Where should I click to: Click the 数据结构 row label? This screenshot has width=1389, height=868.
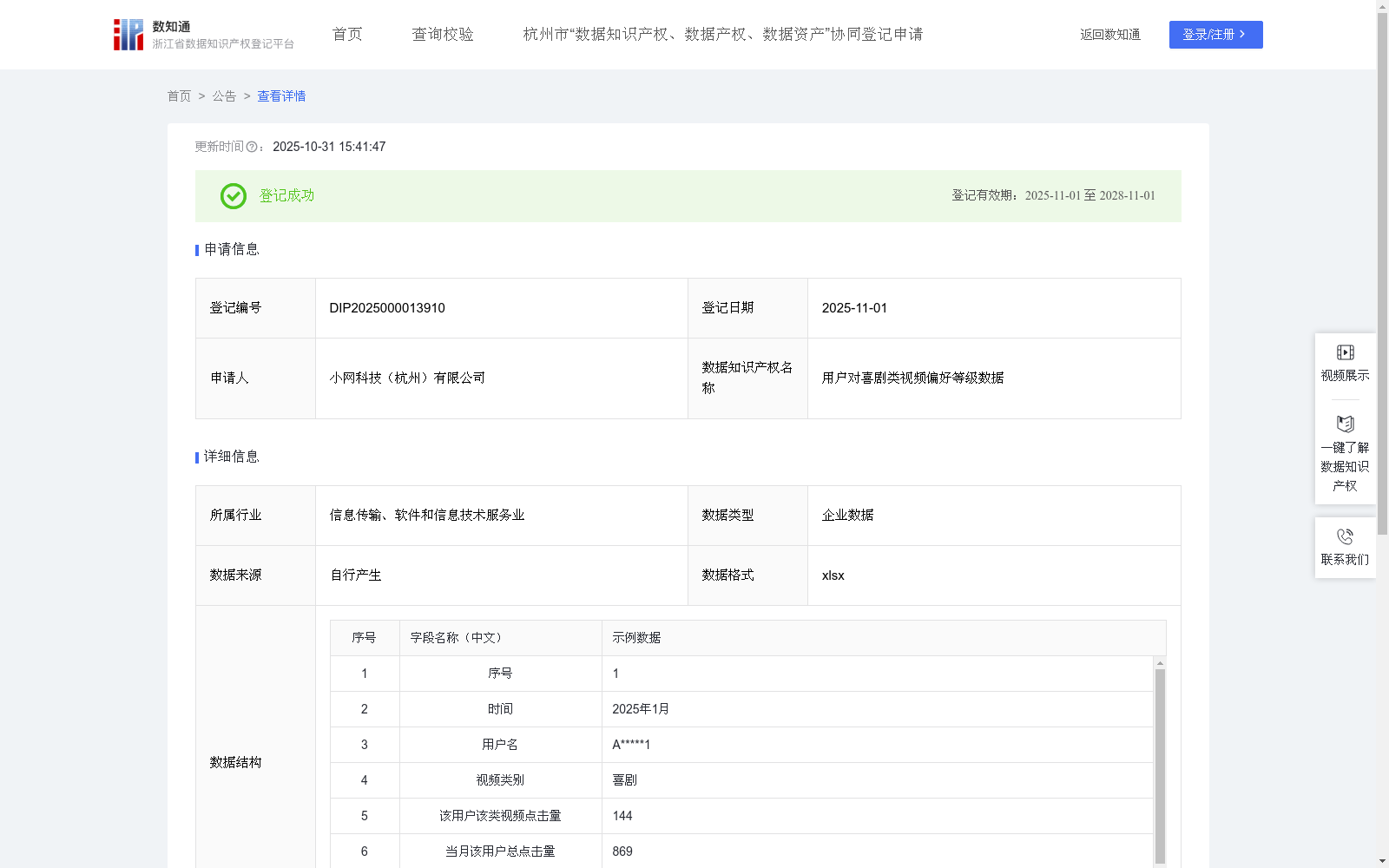235,762
